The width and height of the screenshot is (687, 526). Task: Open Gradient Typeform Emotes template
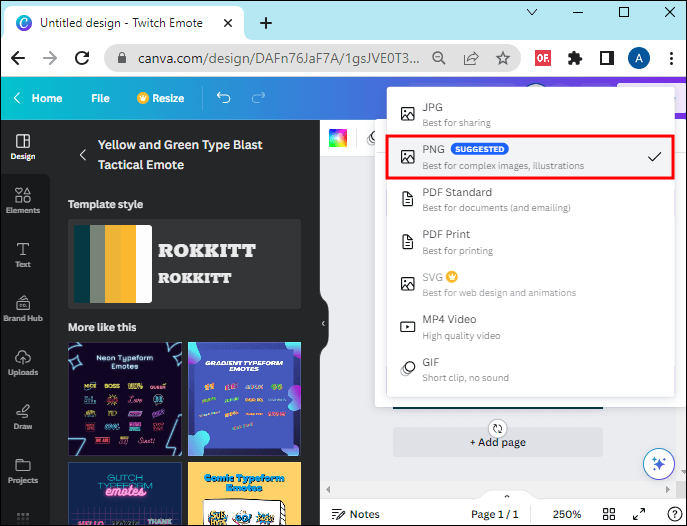pos(244,399)
